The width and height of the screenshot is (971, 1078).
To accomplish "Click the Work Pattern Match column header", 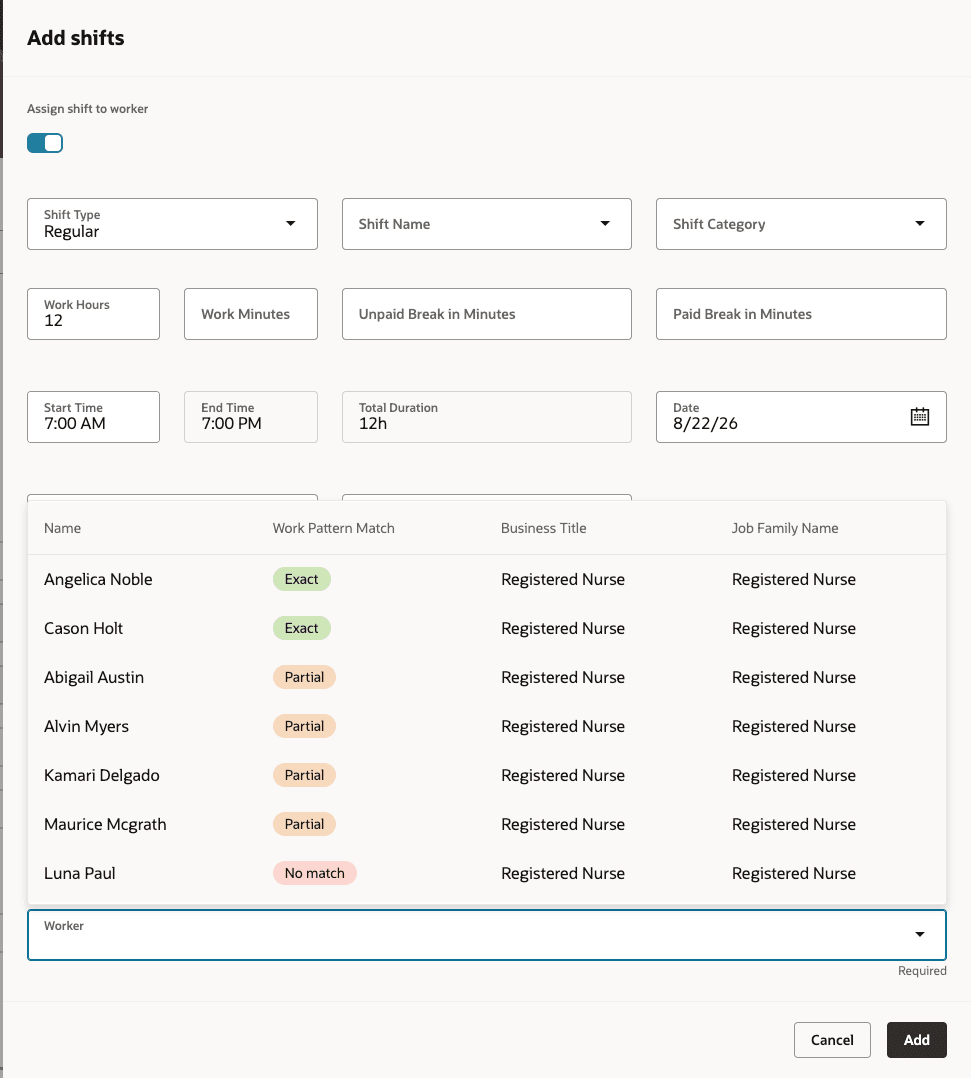I will [334, 528].
